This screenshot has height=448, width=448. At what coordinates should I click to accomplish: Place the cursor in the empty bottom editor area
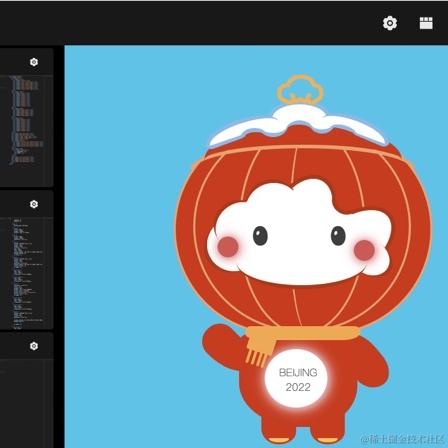click(26, 403)
